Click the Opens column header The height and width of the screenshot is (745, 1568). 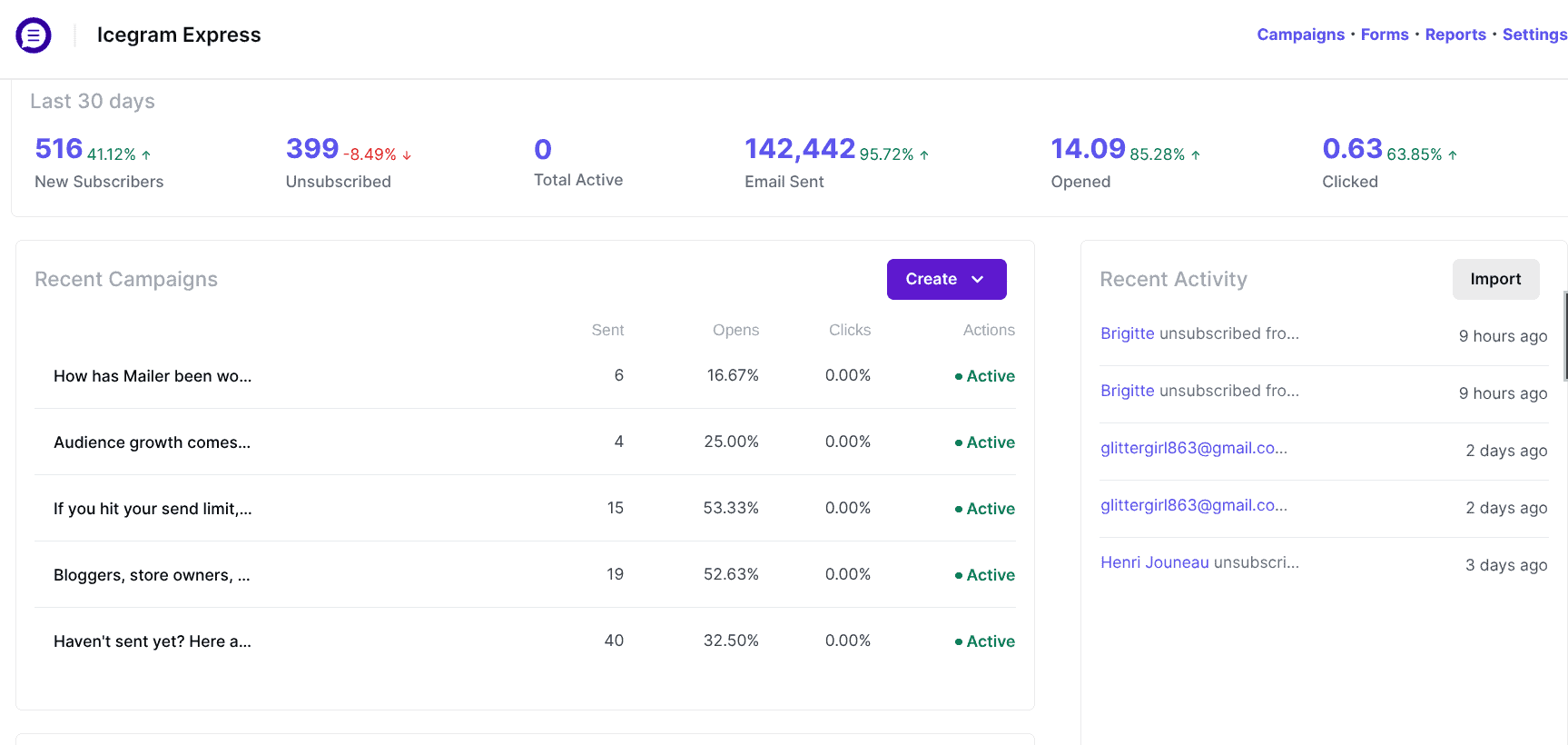[735, 331]
